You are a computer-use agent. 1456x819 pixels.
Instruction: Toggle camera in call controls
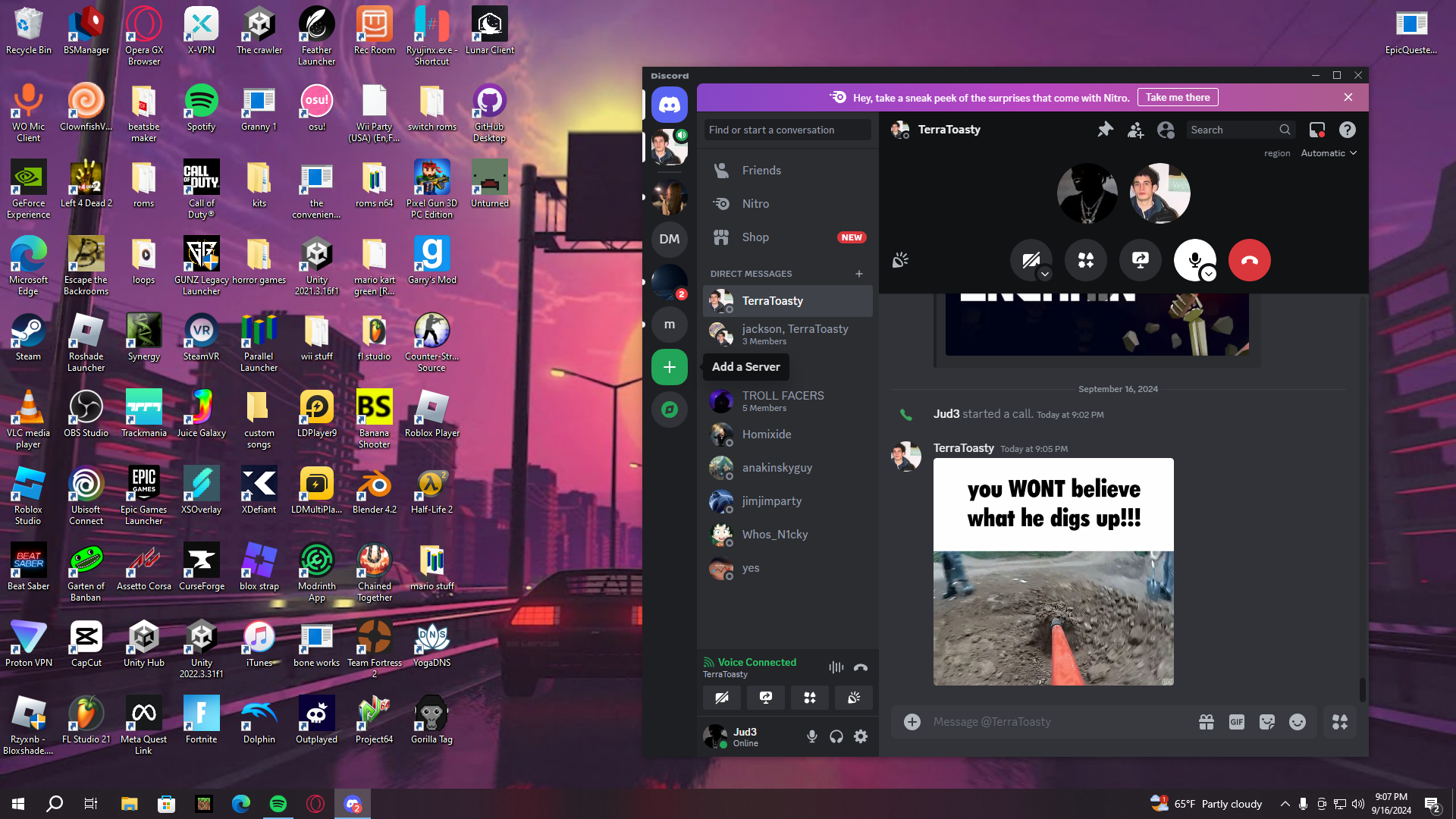1031,260
